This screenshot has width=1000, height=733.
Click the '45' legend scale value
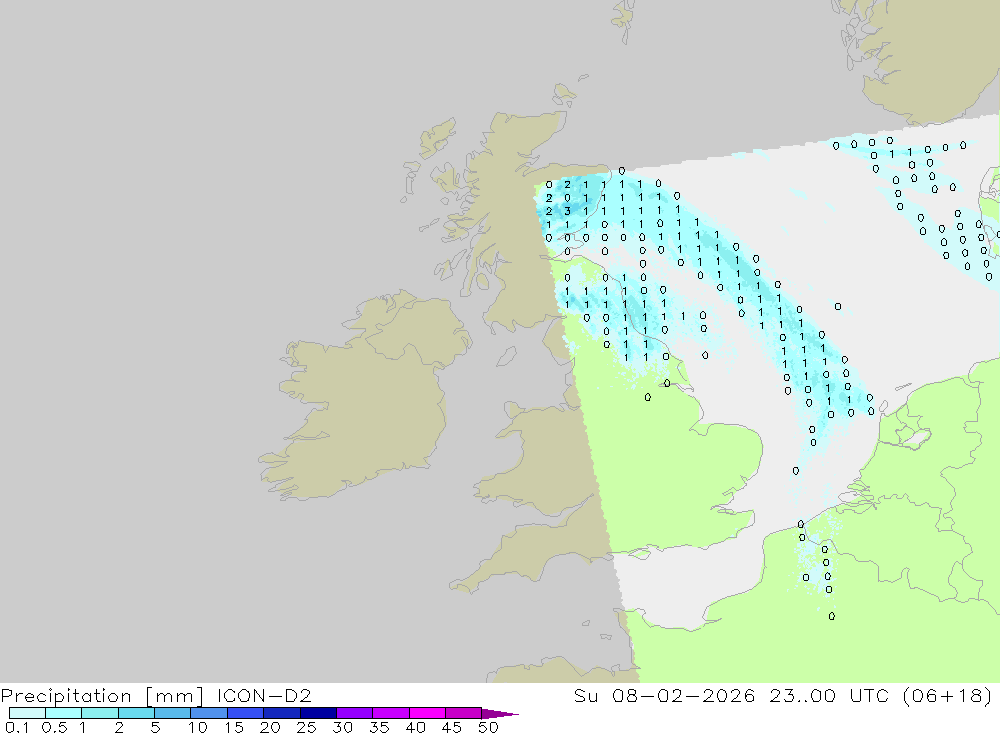pyautogui.click(x=452, y=727)
